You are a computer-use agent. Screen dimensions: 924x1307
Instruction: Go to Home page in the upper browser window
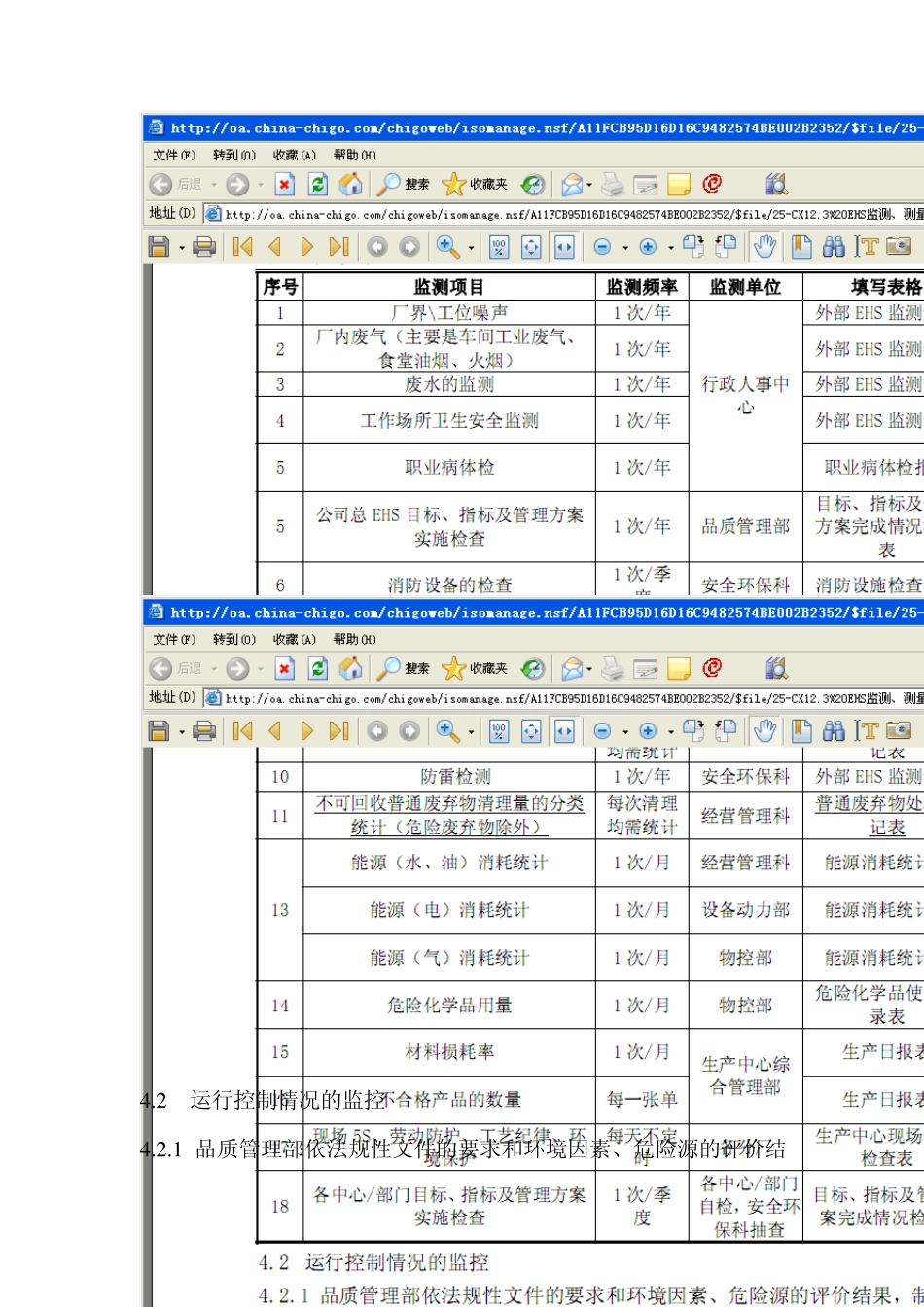coord(350,184)
